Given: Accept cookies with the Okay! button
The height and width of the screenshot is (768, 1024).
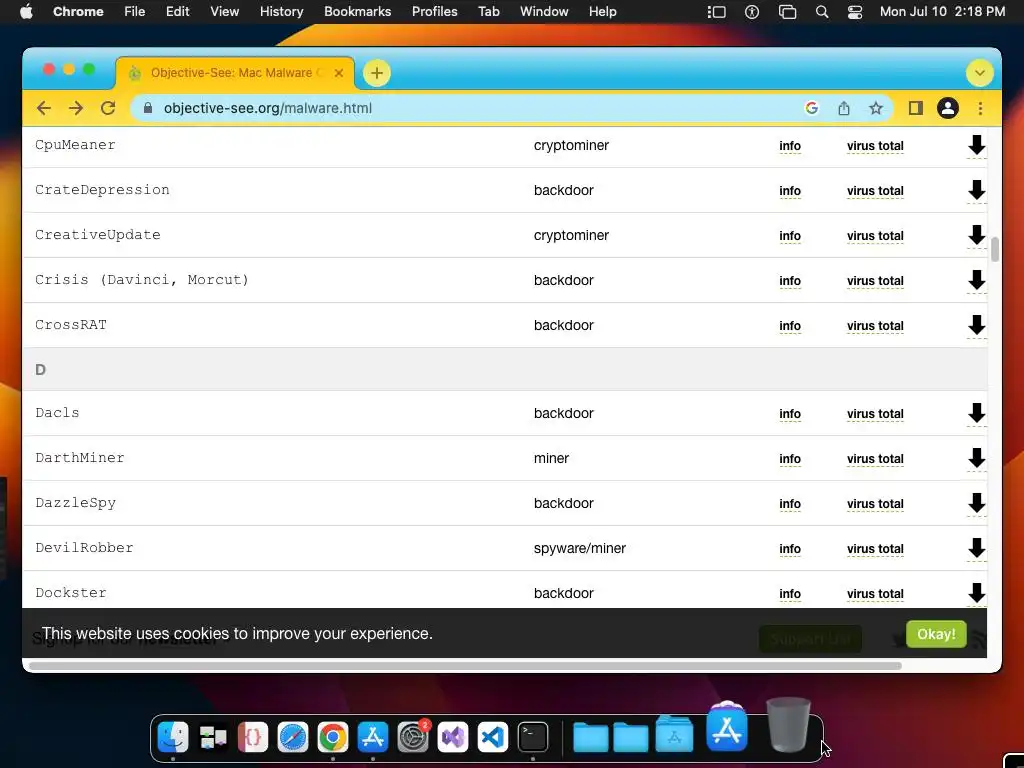Looking at the screenshot, I should click(x=936, y=634).
